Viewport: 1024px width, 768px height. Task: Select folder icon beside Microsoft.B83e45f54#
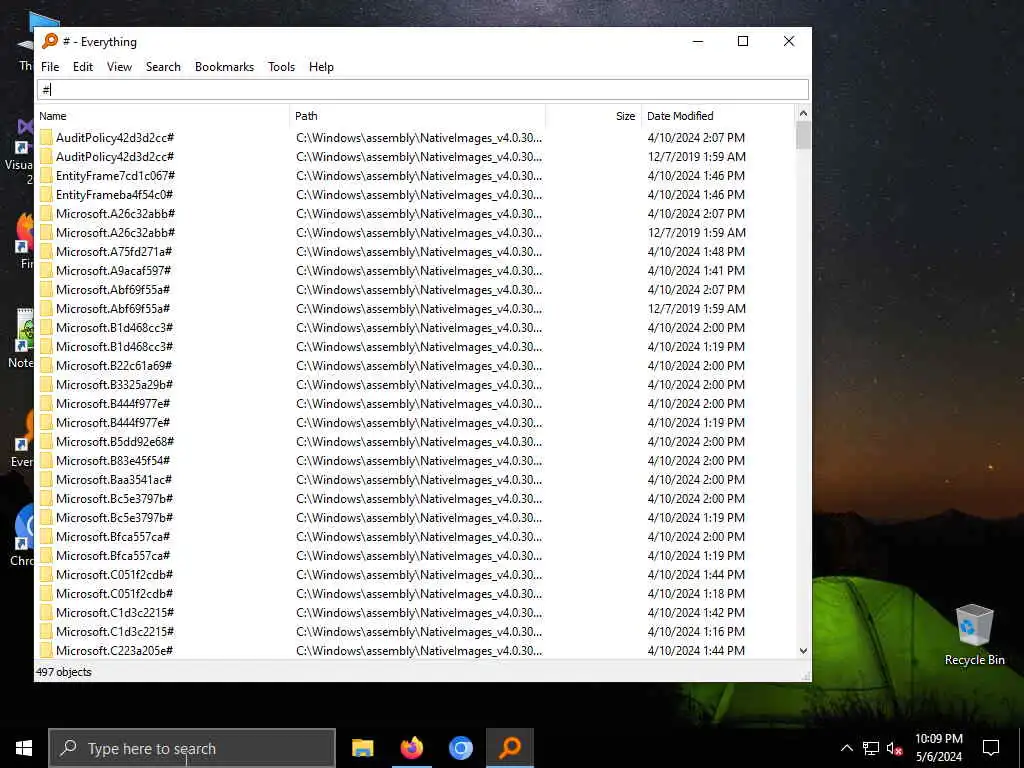tap(46, 460)
